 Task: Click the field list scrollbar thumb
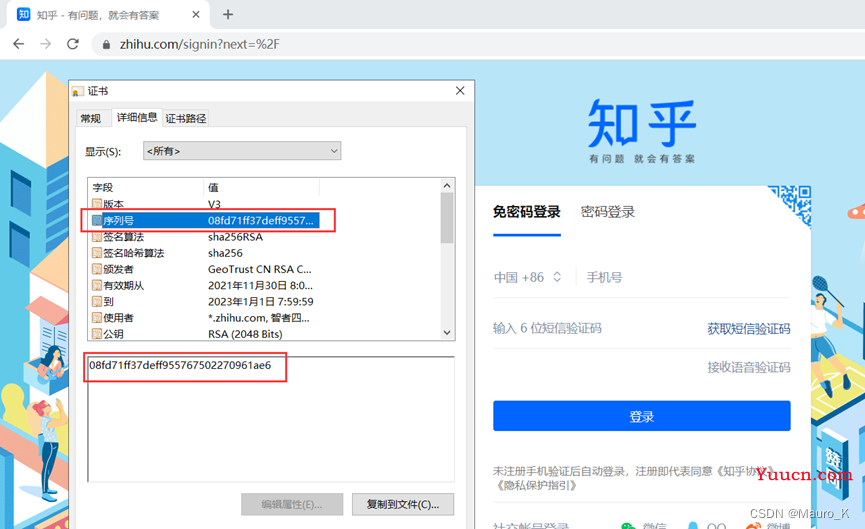pos(447,218)
